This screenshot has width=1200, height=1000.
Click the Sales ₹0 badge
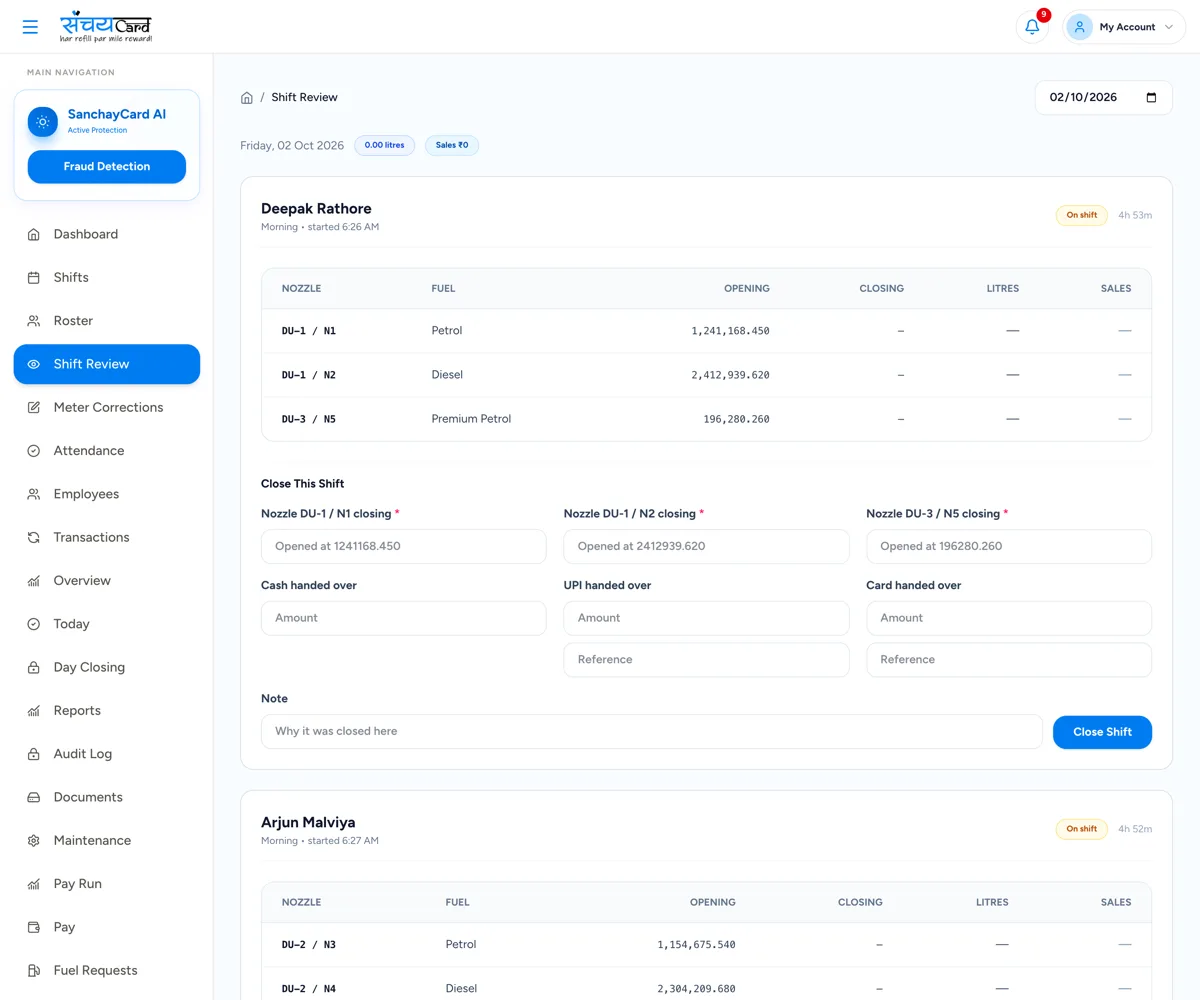coord(452,146)
